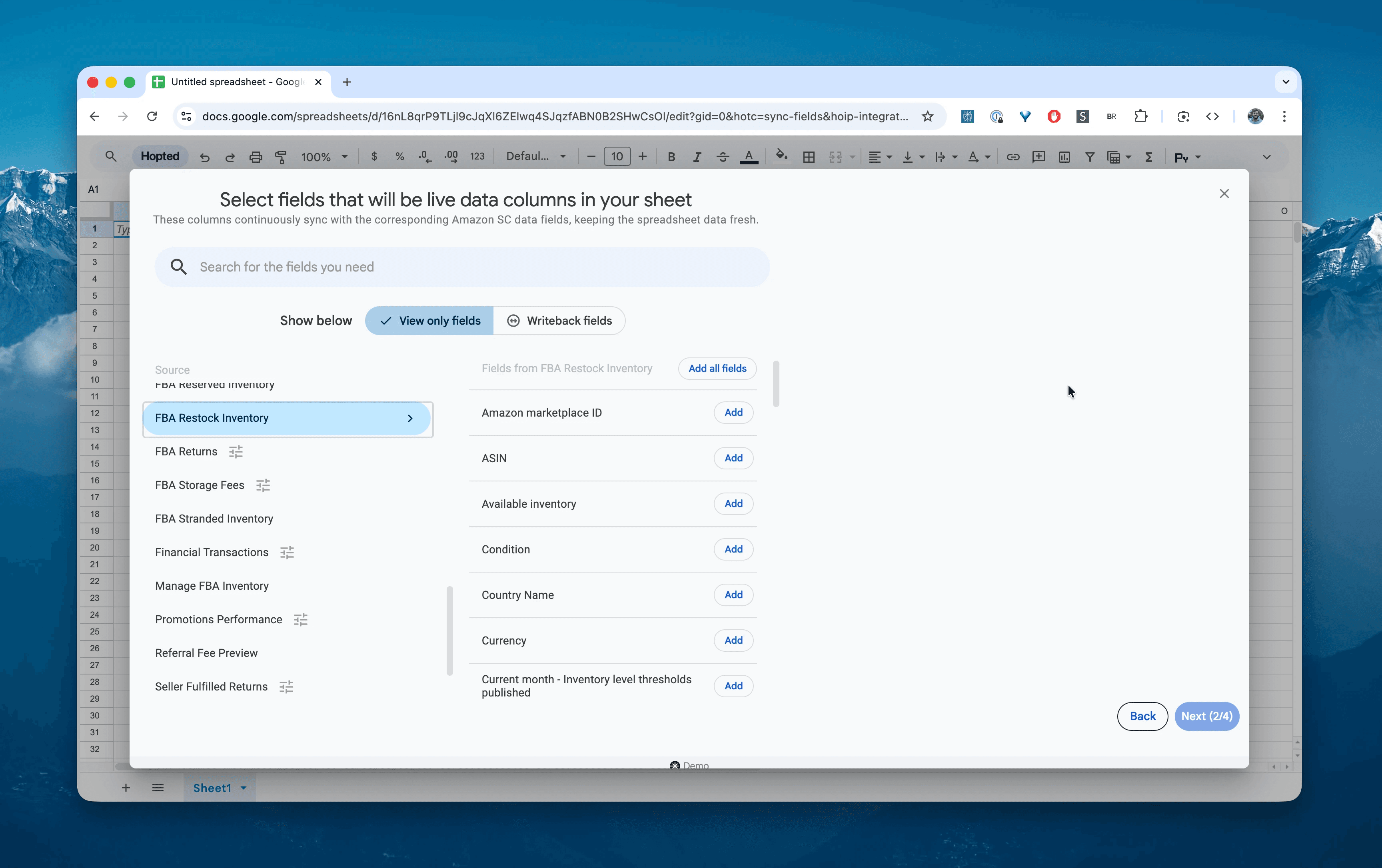The width and height of the screenshot is (1382, 868).
Task: Select the View only fields toggle
Action: point(429,321)
